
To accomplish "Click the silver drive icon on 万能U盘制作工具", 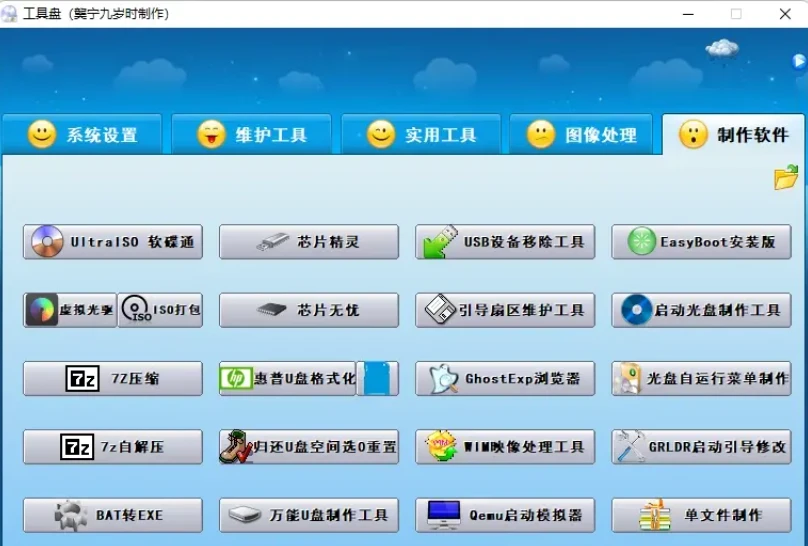I will [x=245, y=514].
